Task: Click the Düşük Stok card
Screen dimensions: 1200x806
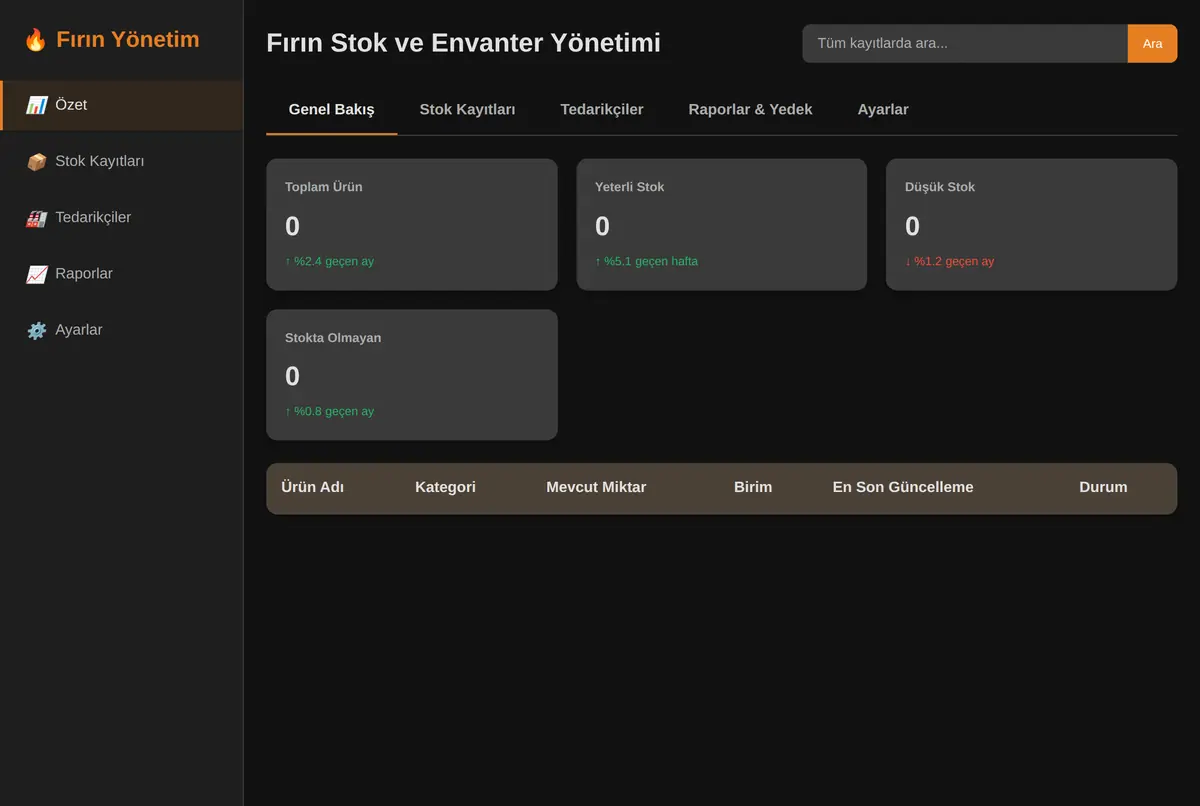Action: click(x=1031, y=224)
